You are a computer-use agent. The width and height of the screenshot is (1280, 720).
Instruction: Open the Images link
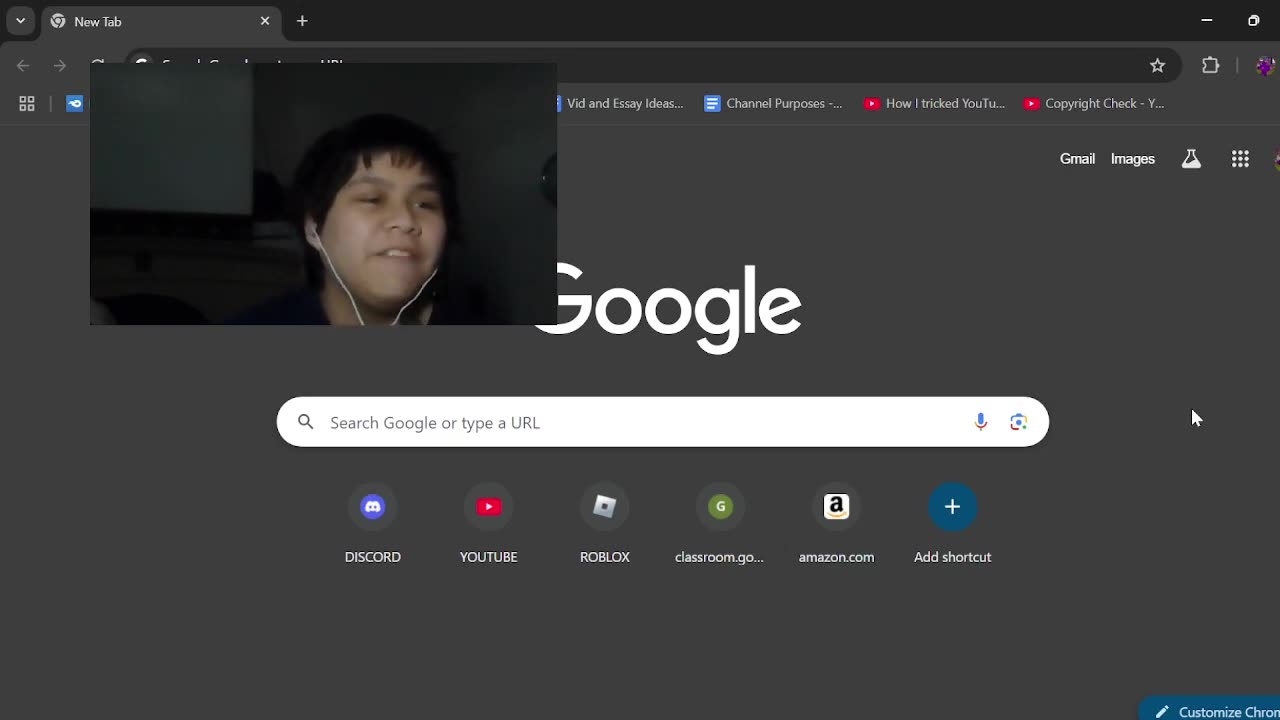(x=1133, y=159)
